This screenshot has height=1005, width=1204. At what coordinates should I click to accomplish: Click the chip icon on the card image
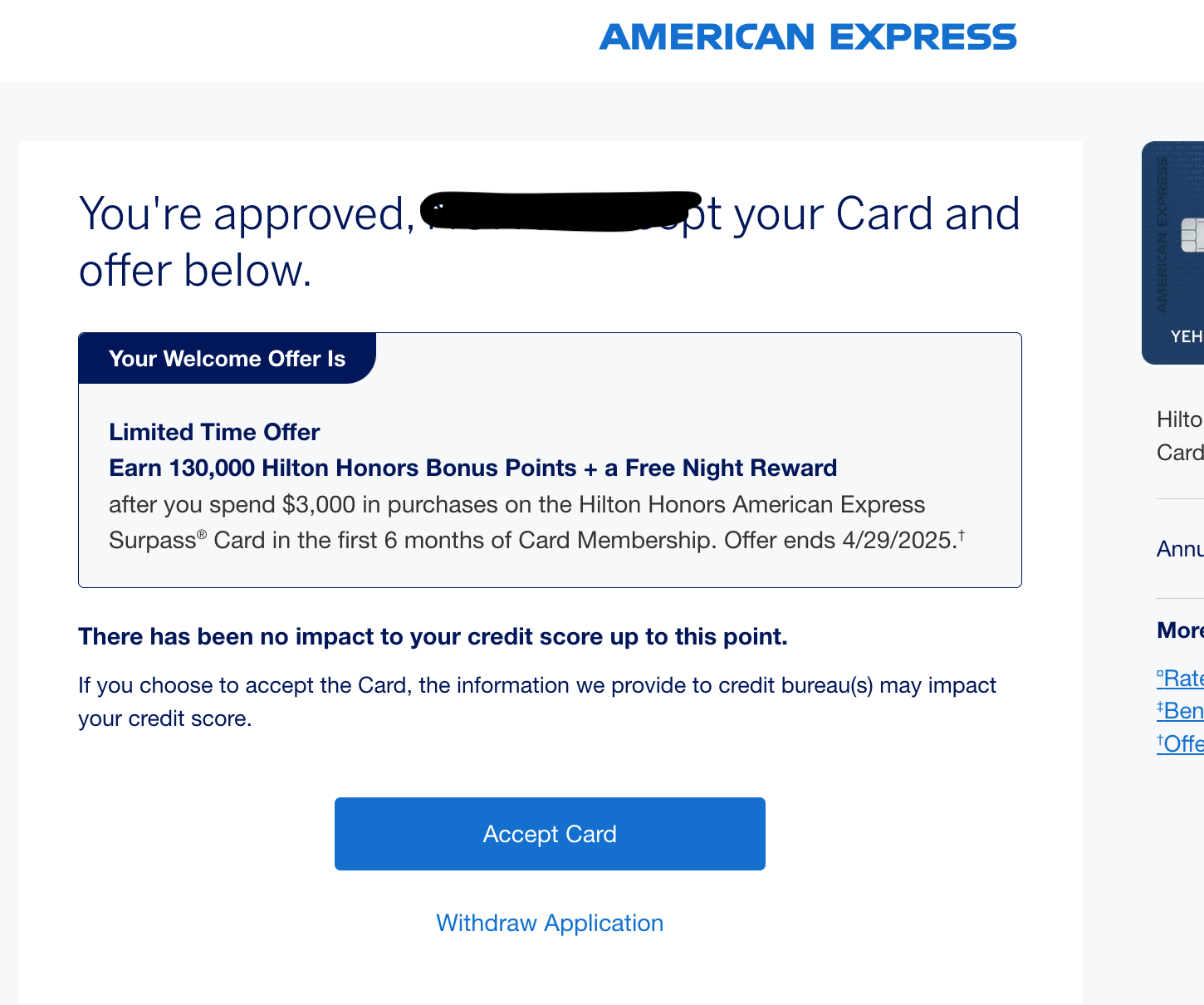[x=1192, y=235]
